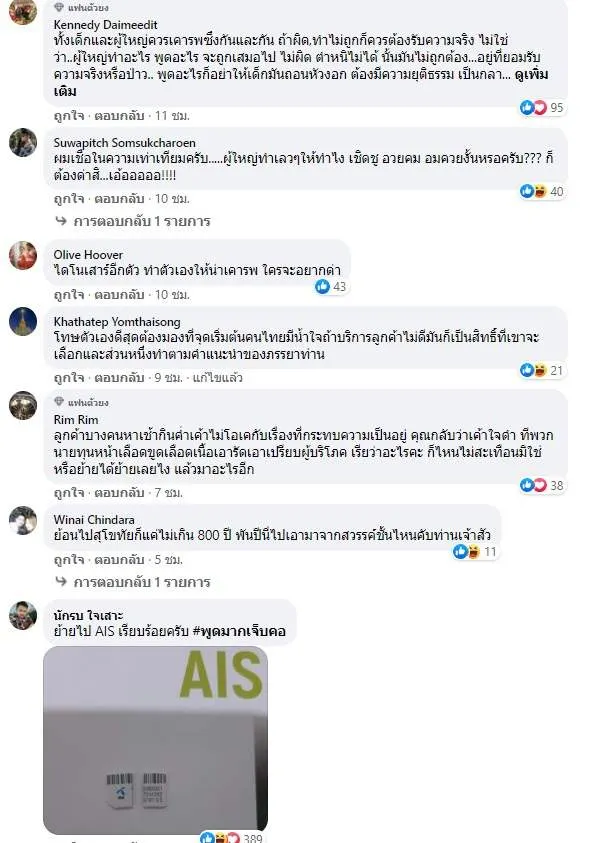The width and height of the screenshot is (593, 843).
Task: Open Suwapitch Somsukcharoen's avatar
Action: (x=23, y=142)
